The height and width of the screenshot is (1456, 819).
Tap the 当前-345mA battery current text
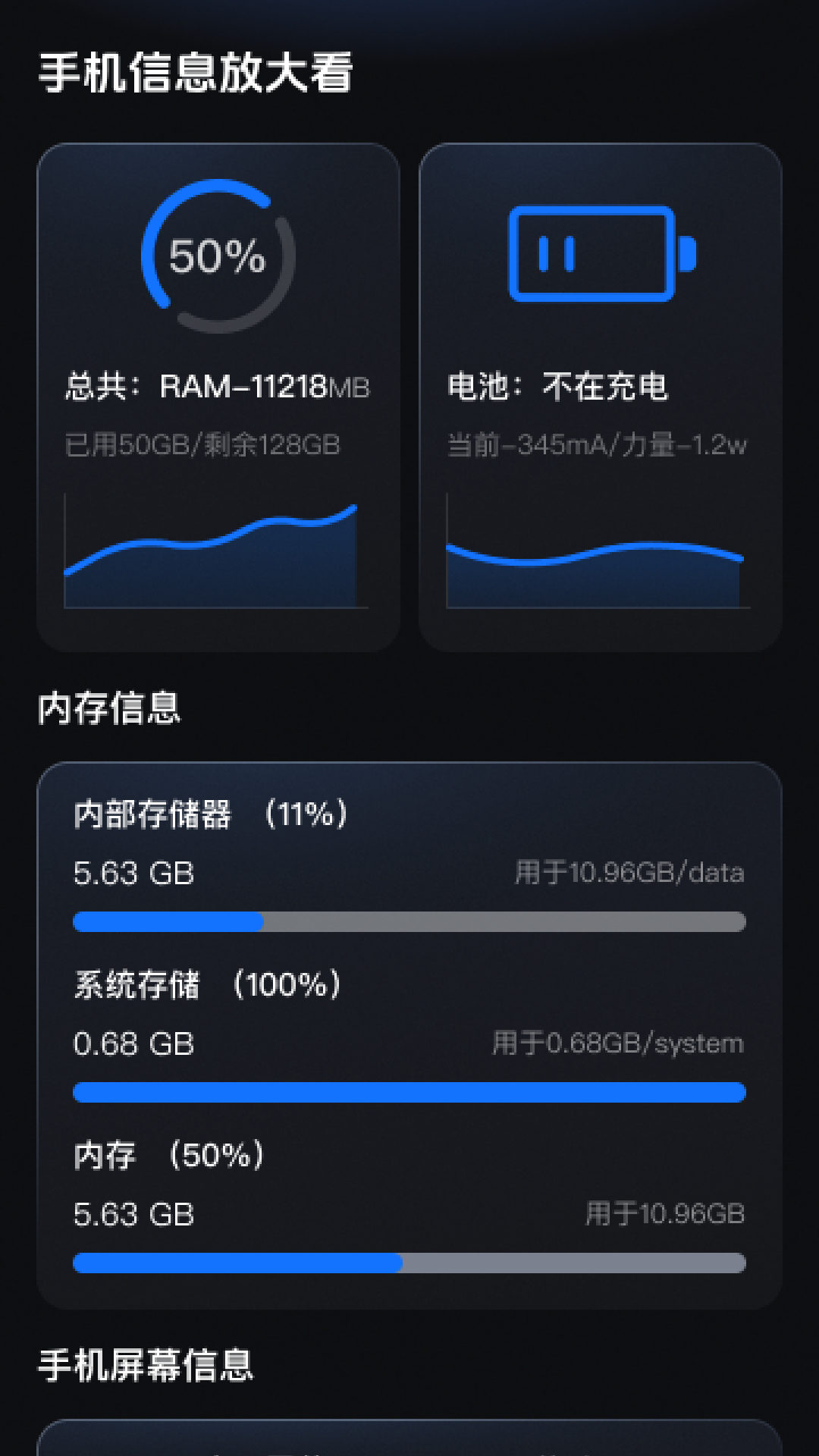click(x=597, y=444)
